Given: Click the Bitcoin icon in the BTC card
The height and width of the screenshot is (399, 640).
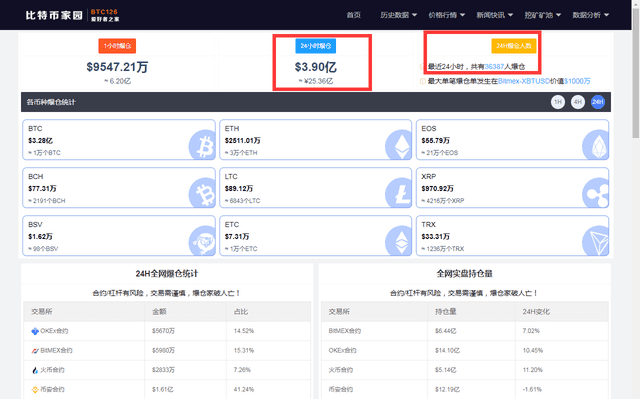Looking at the screenshot, I should [x=202, y=145].
